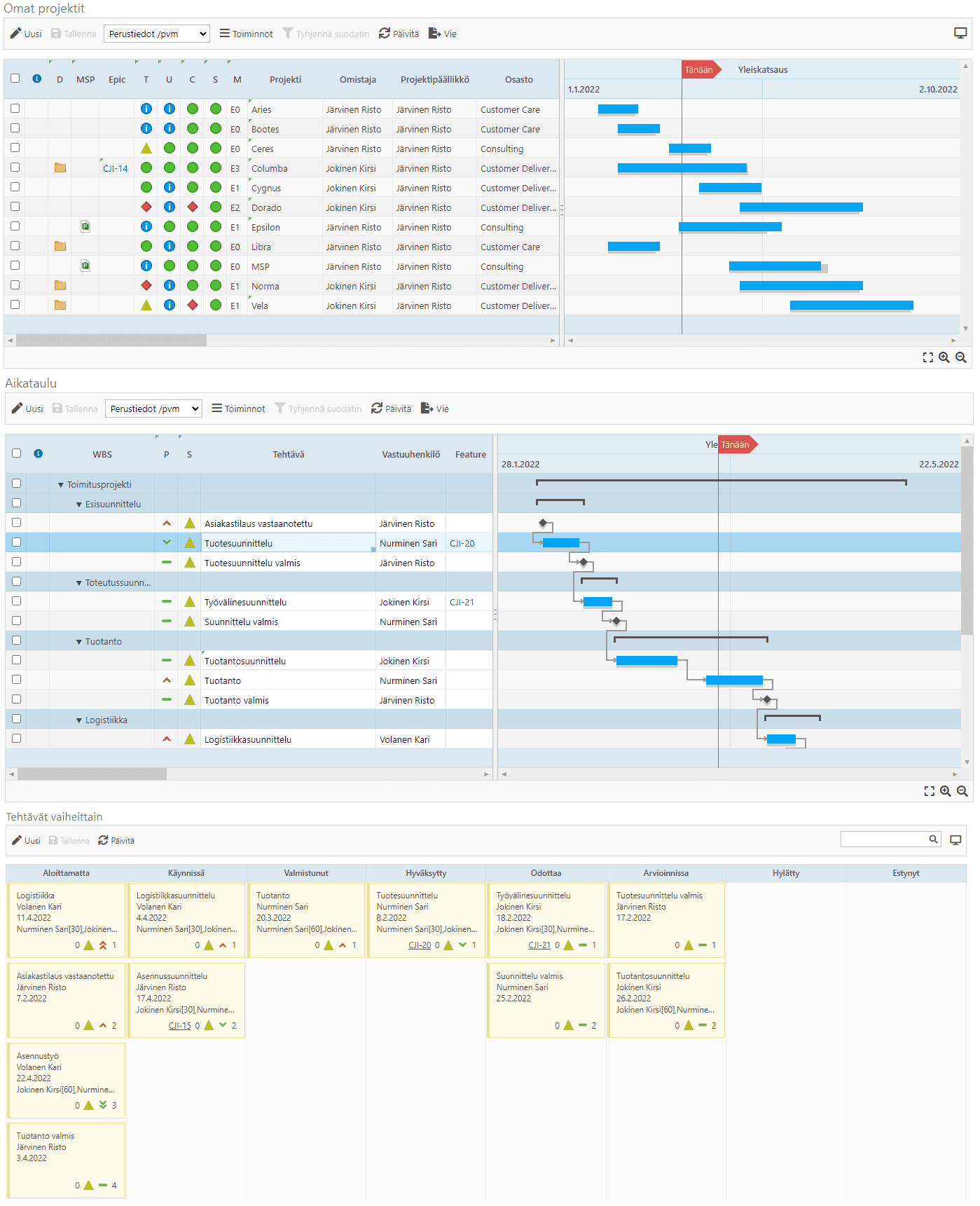This screenshot has width=980, height=1206.
Task: Check the checkbox for Aries project
Action: (15, 109)
